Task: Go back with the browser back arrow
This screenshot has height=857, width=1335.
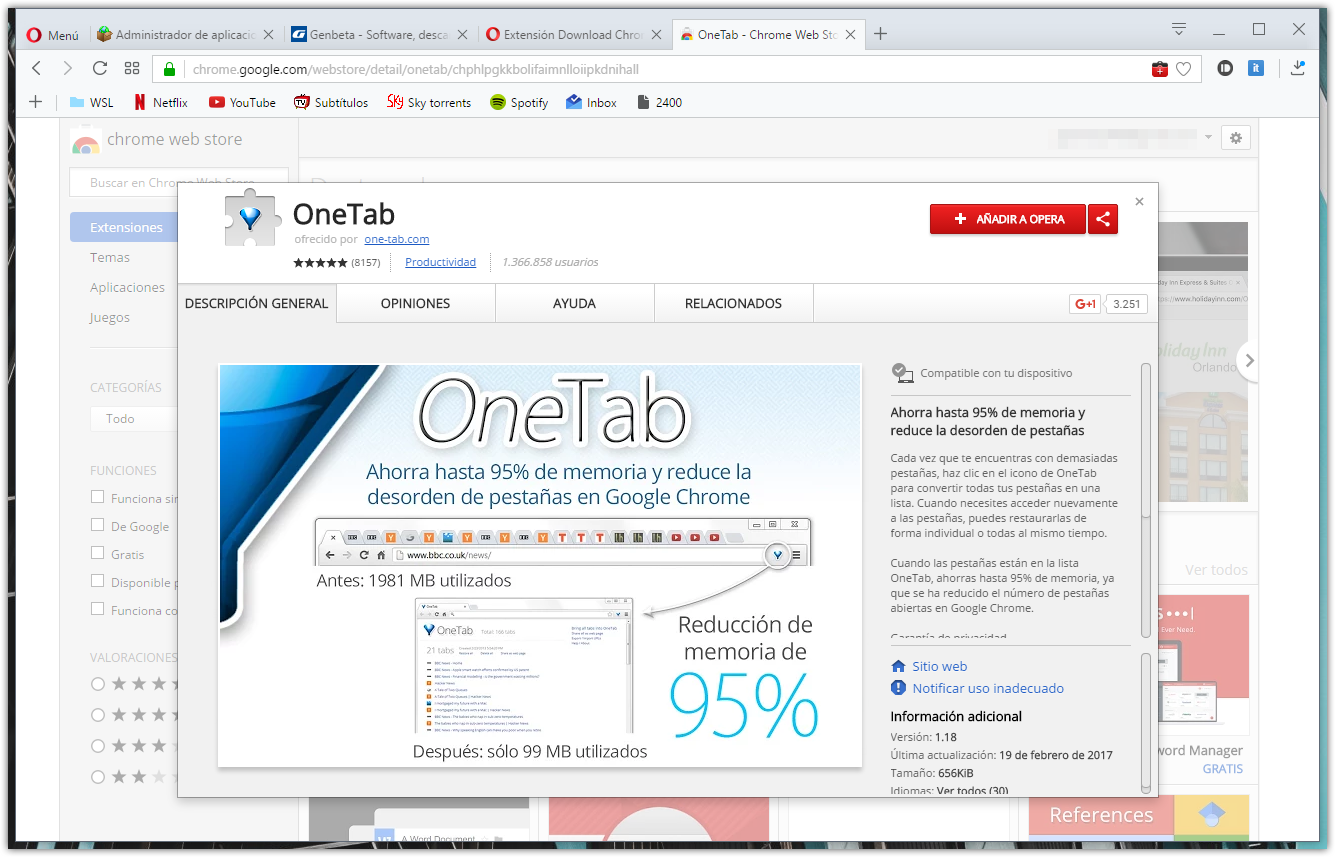Action: pos(36,69)
